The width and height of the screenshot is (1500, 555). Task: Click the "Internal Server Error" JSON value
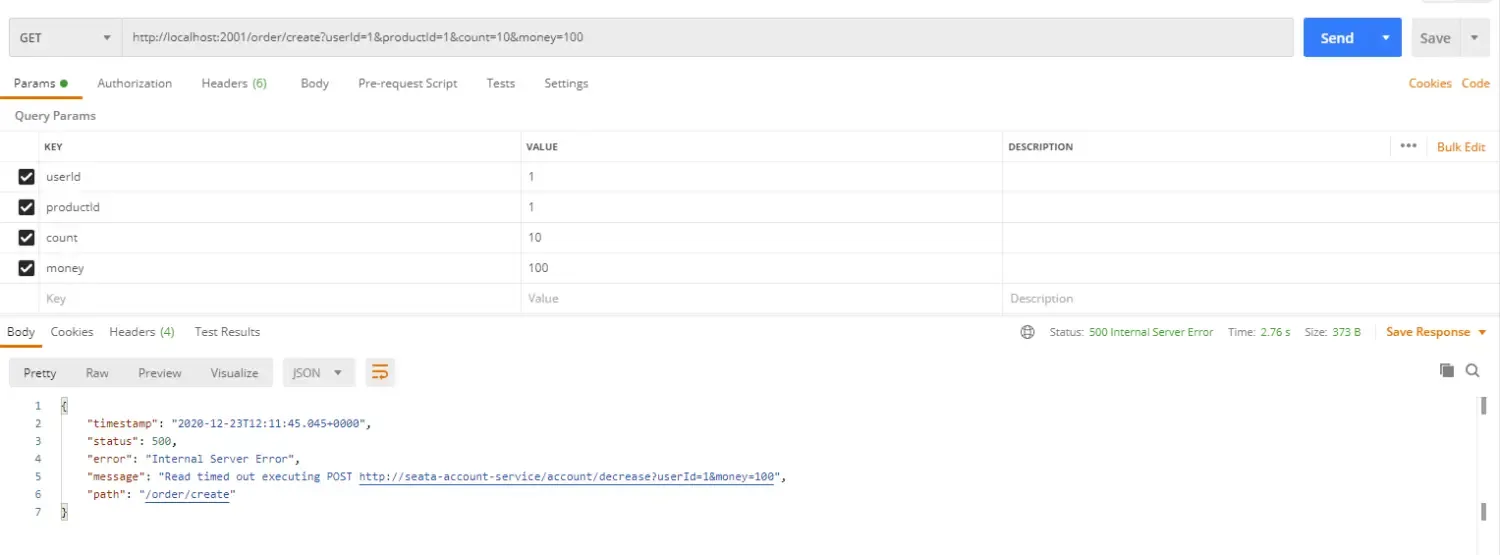click(x=221, y=459)
